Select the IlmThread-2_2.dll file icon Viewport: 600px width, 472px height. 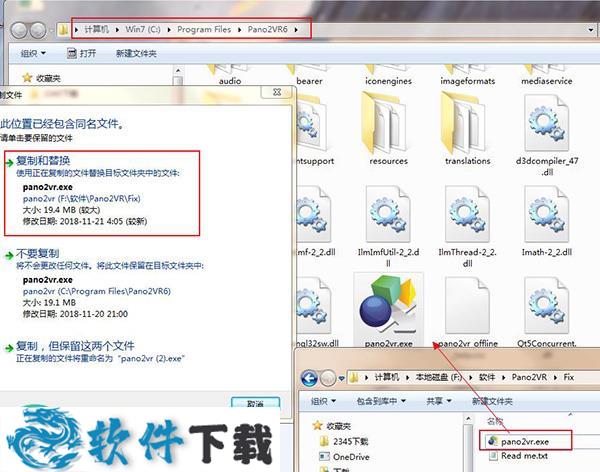pos(467,214)
